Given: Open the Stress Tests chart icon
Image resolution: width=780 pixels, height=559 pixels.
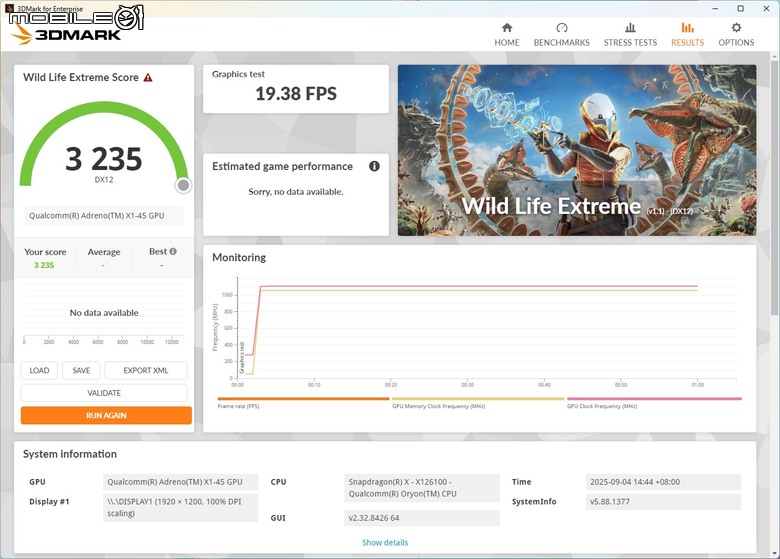Looking at the screenshot, I should (x=630, y=27).
